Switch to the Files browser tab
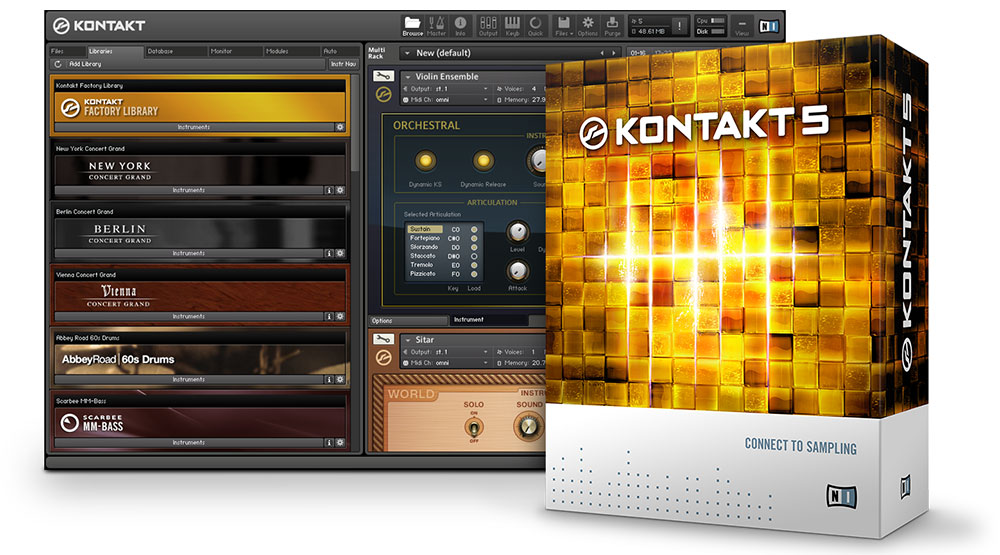 (x=67, y=51)
